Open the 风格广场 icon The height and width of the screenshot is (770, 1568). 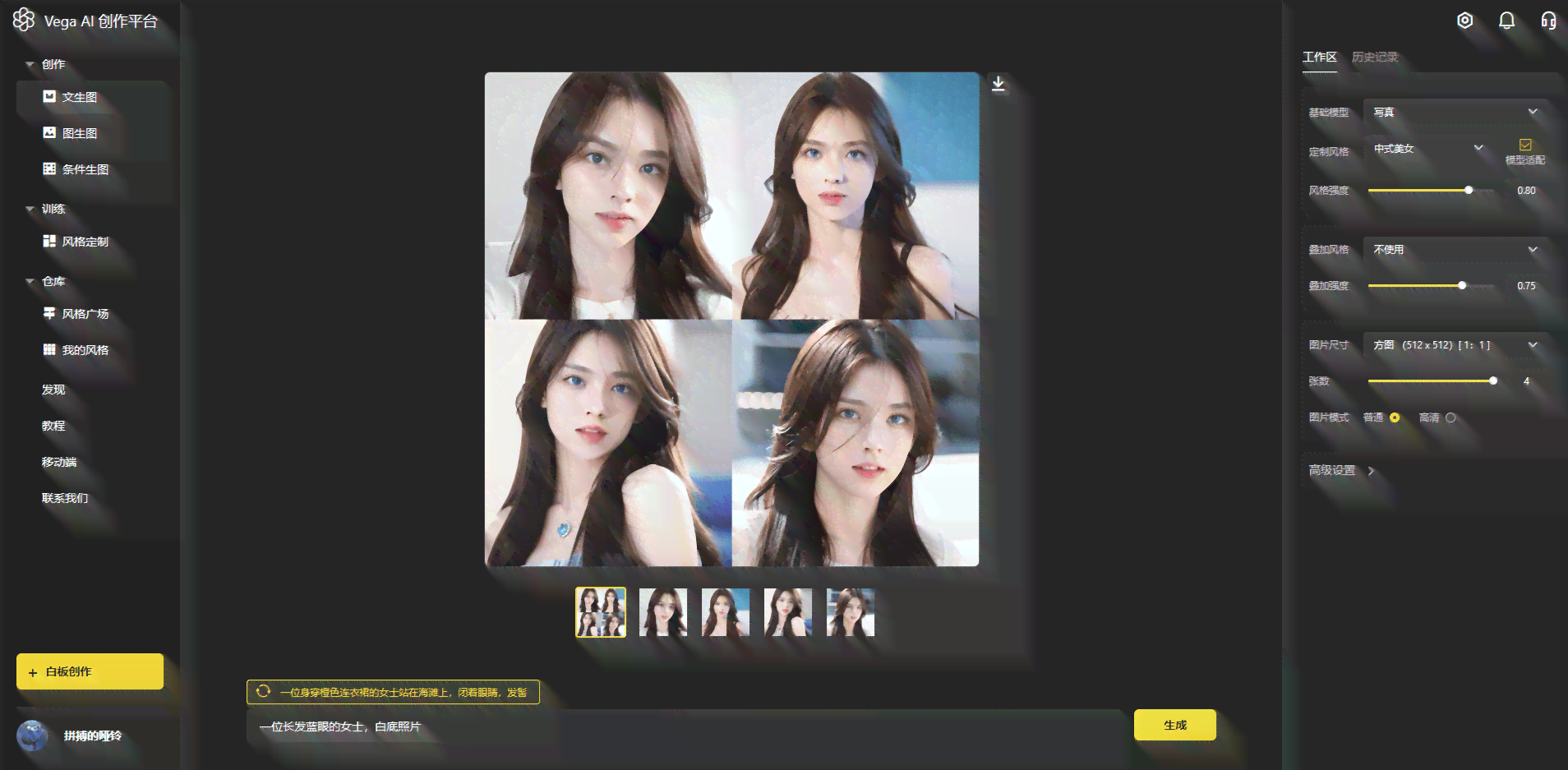(x=49, y=313)
